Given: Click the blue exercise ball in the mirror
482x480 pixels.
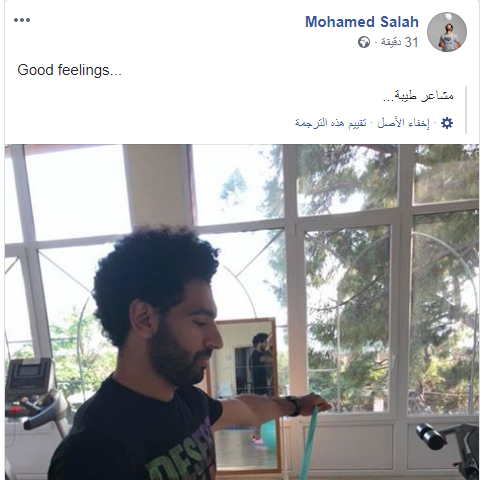Looking at the screenshot, I should click(268, 433).
